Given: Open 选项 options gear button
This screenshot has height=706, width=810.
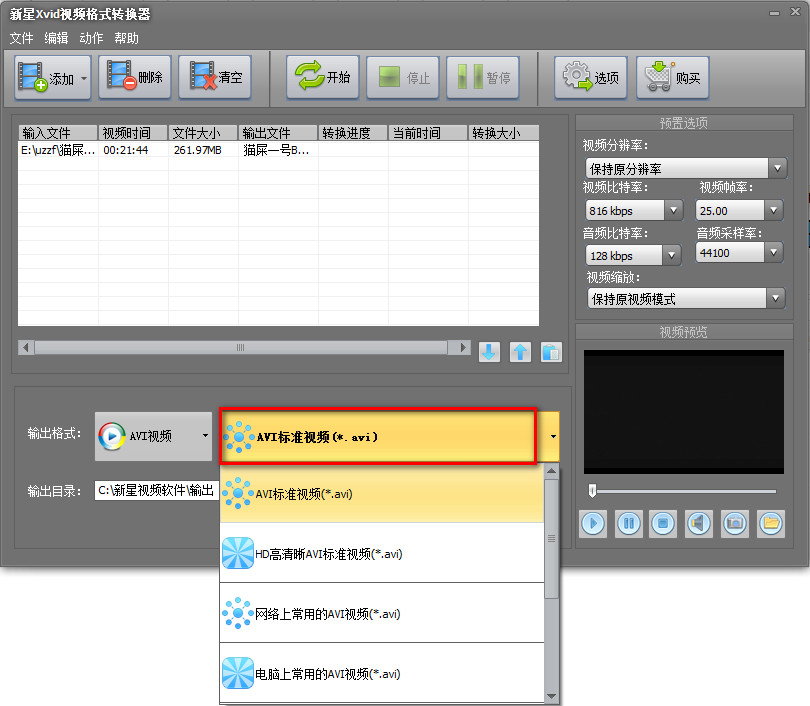Looking at the screenshot, I should click(x=590, y=77).
